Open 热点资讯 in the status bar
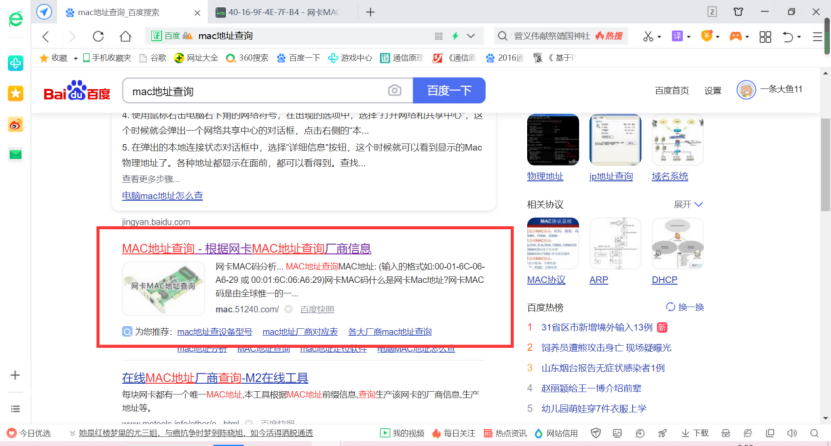The height and width of the screenshot is (446, 831). click(505, 433)
